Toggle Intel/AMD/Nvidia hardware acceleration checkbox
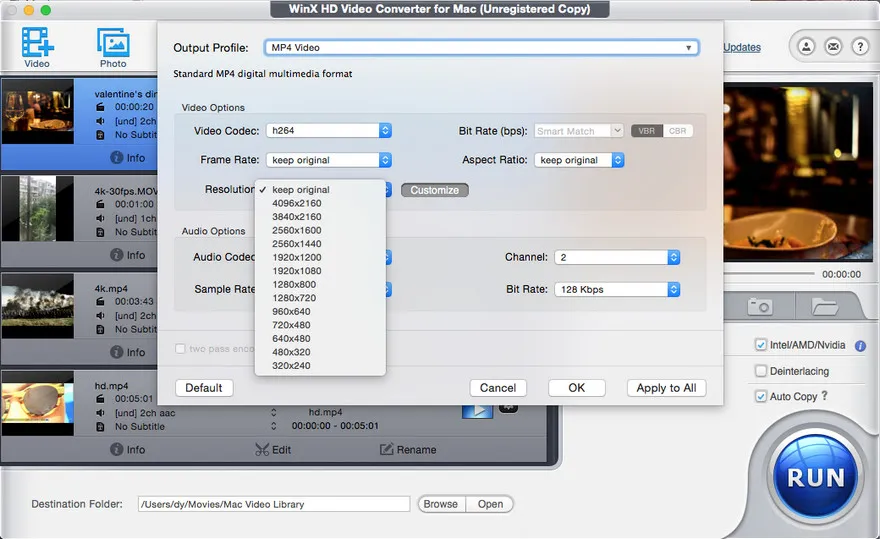The image size is (880, 539). (x=760, y=345)
